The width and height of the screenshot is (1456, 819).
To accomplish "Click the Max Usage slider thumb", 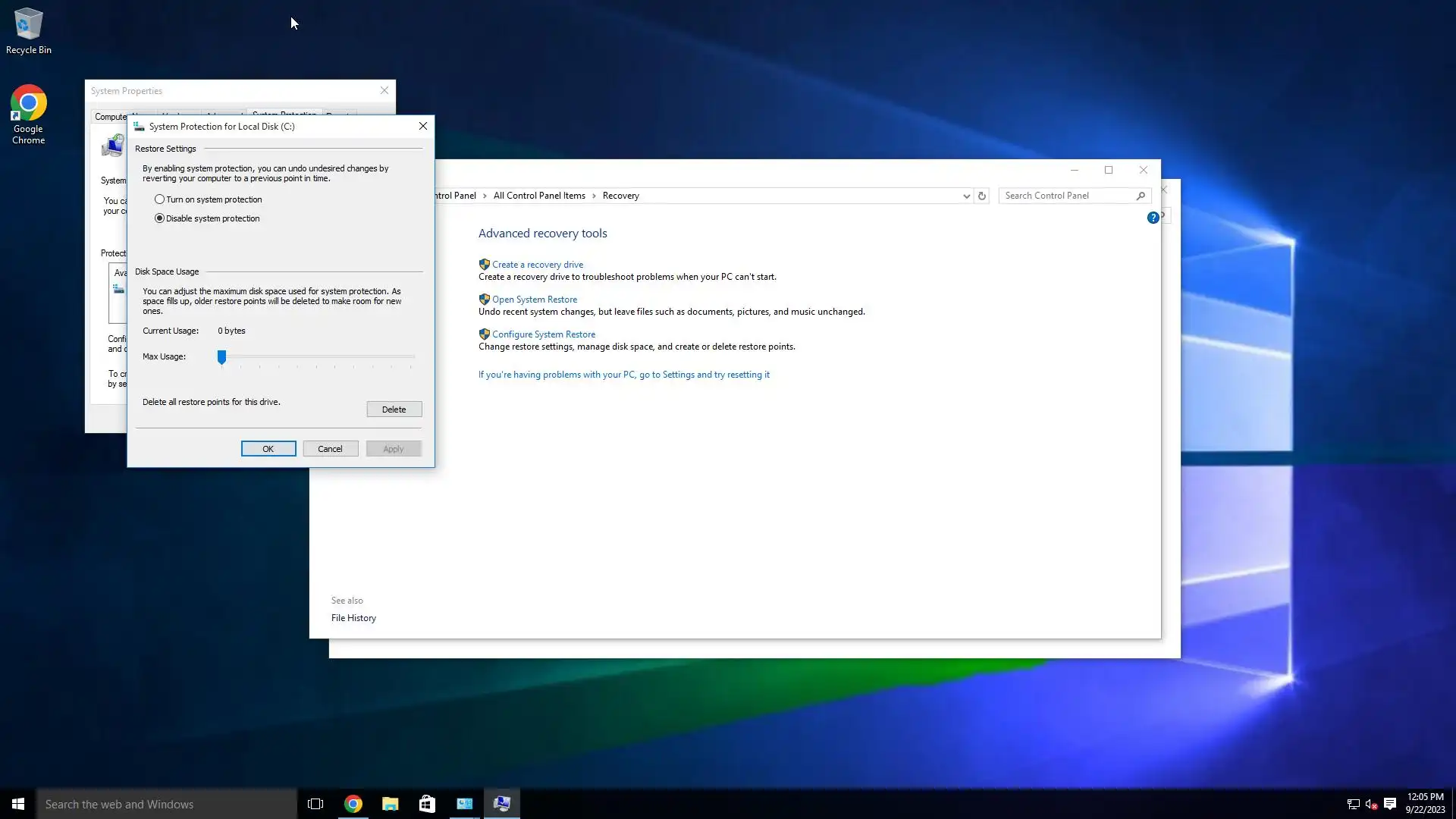I will tap(221, 356).
